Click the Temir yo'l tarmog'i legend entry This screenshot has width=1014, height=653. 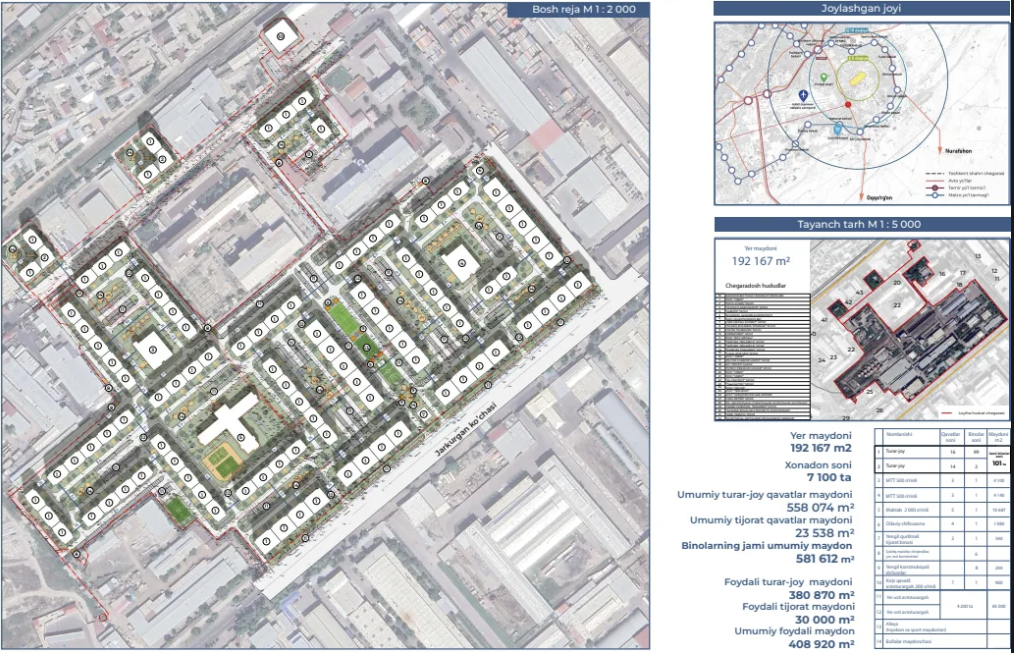958,187
